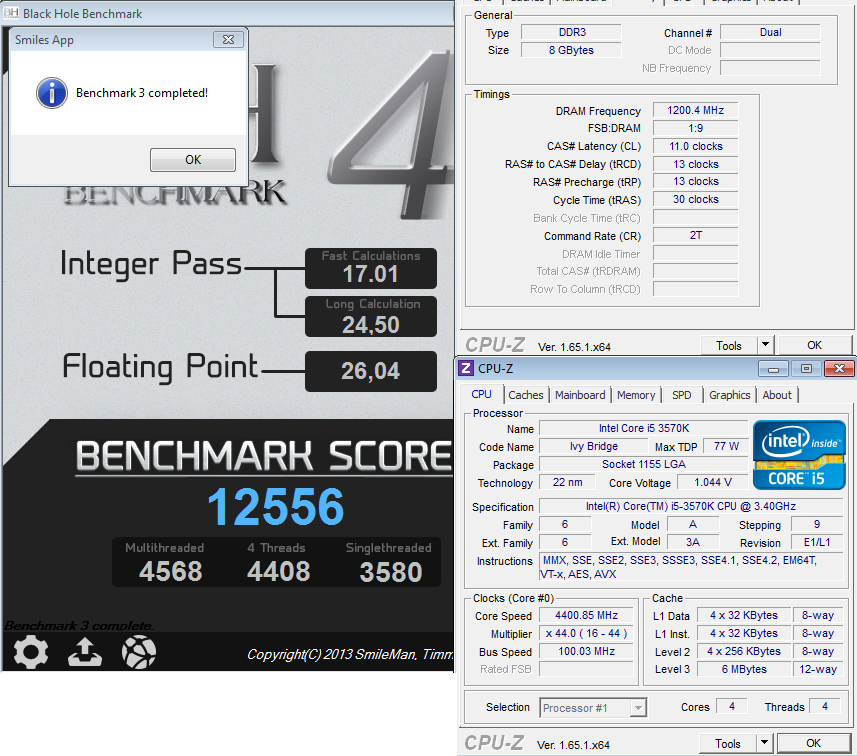Click OK in the upper CPU-Z memory window
The width and height of the screenshot is (857, 756).
pos(814,345)
